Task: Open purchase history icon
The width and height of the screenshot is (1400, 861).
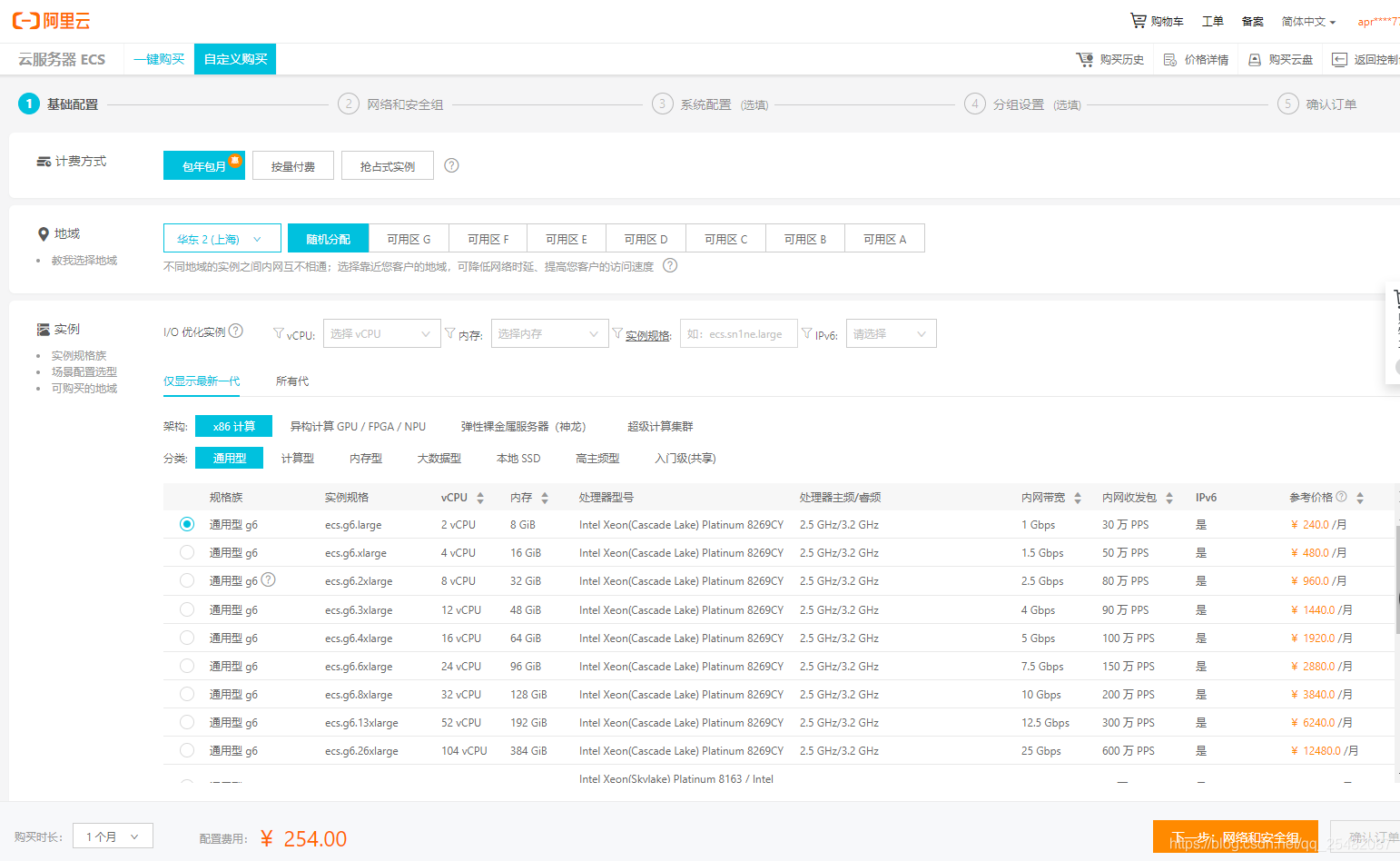Action: [1085, 59]
